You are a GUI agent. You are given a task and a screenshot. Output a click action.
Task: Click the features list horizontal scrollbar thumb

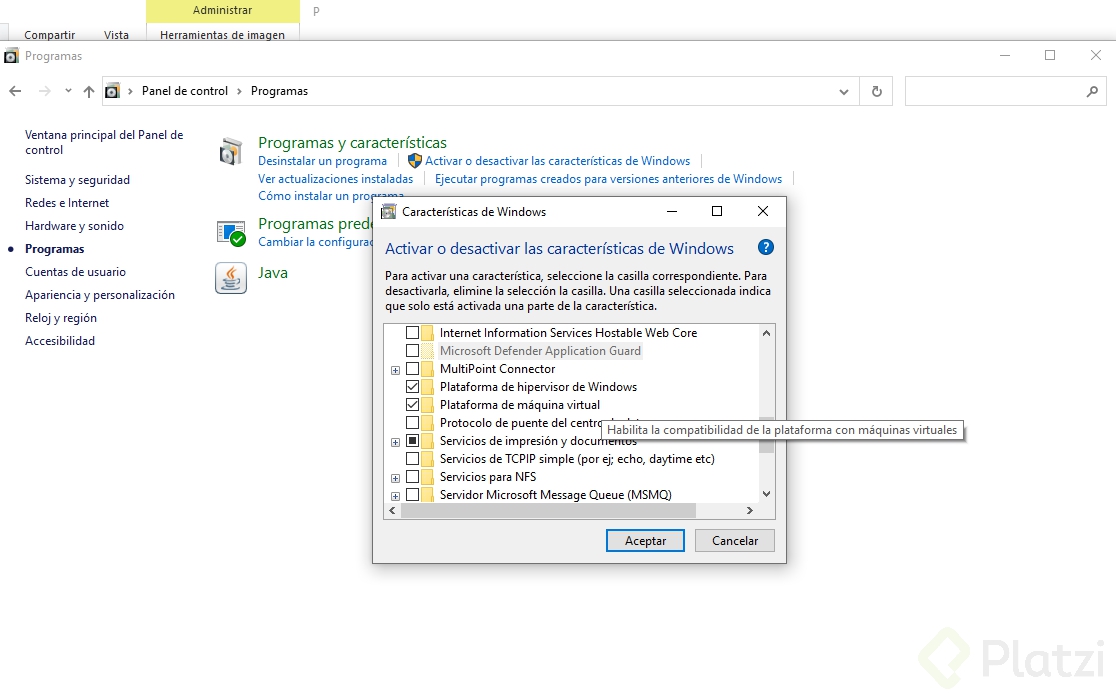pyautogui.click(x=548, y=510)
